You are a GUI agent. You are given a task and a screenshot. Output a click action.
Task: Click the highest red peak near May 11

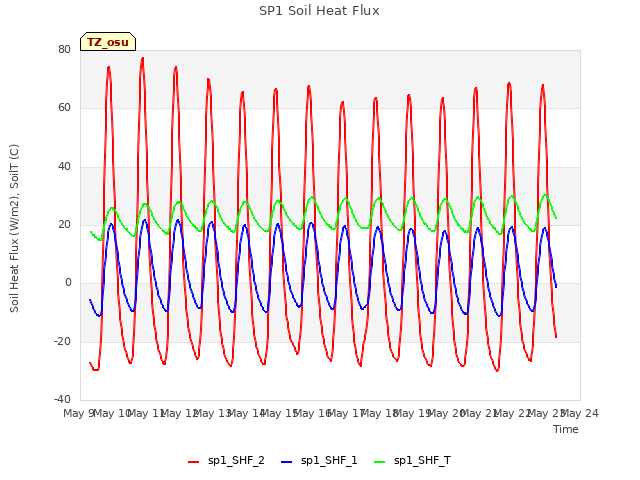(x=142, y=59)
